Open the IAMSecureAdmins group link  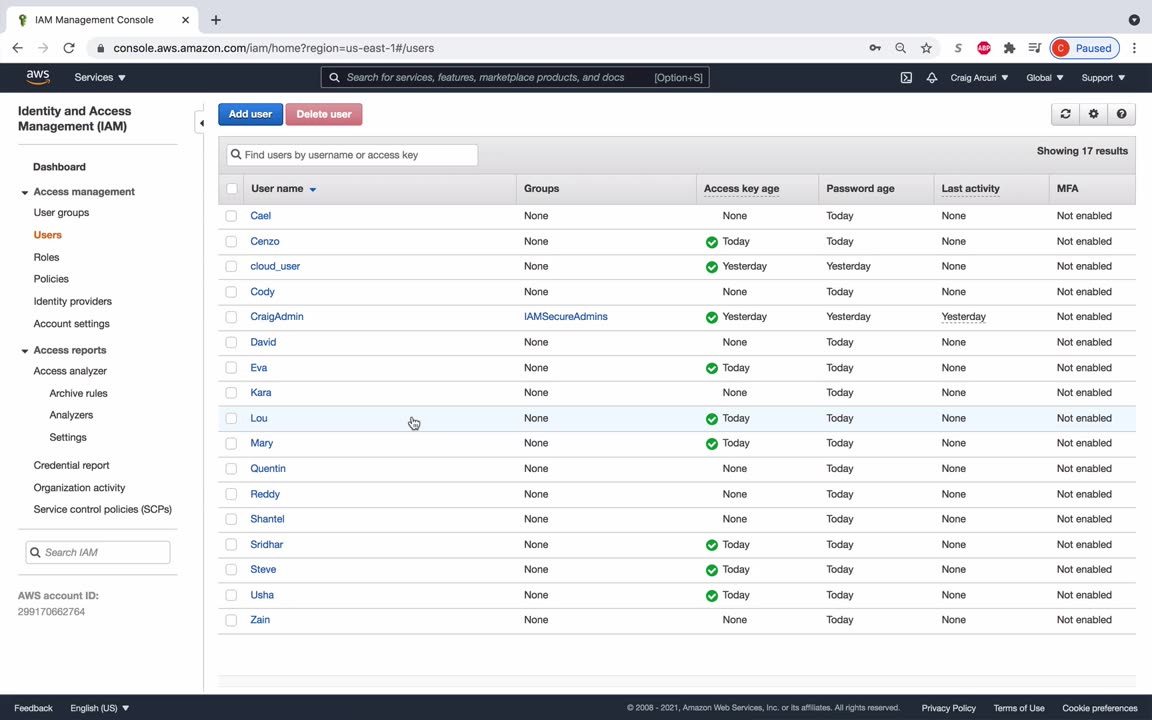(565, 317)
